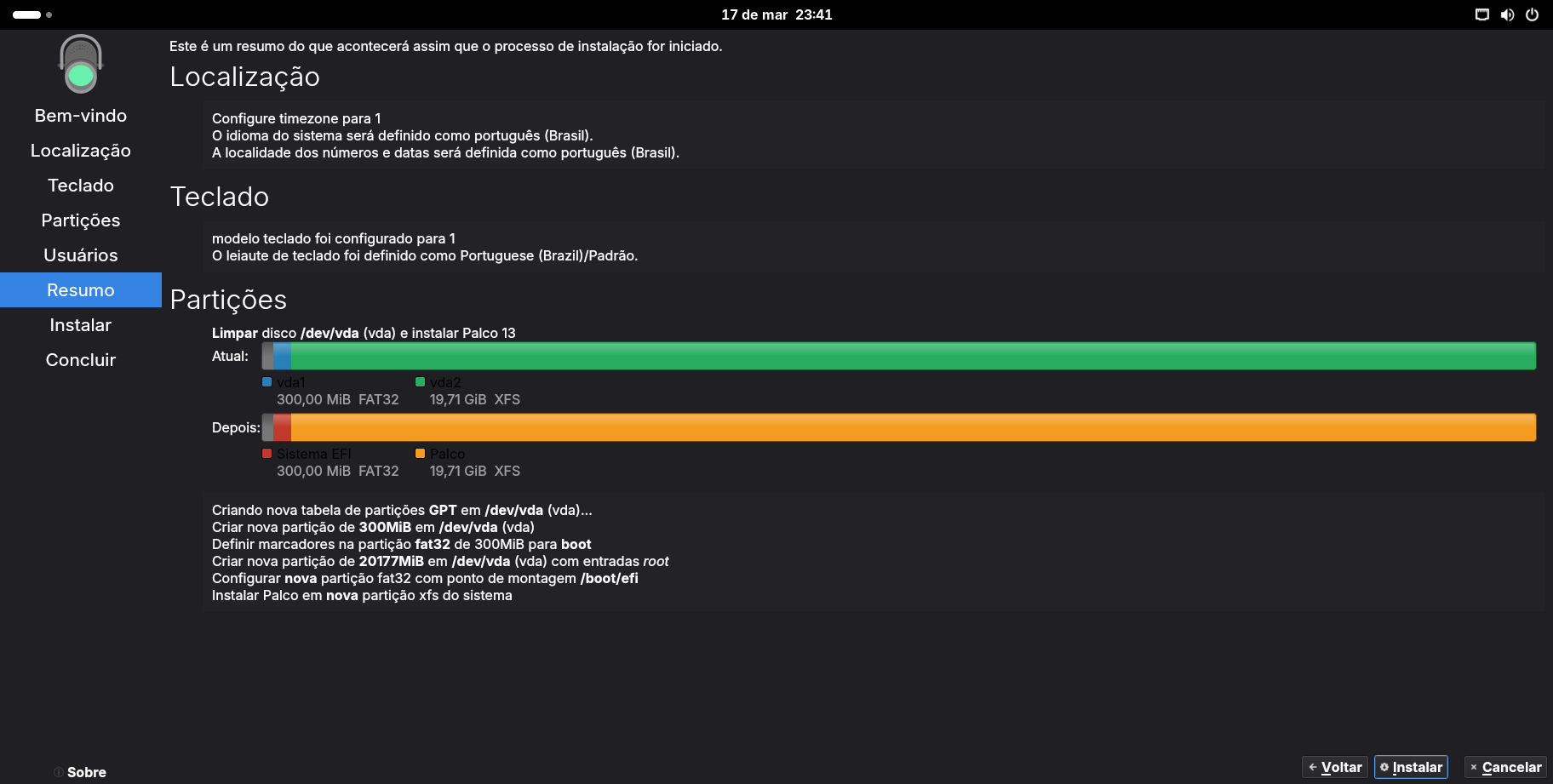Open the power menu icon

[x=1532, y=14]
